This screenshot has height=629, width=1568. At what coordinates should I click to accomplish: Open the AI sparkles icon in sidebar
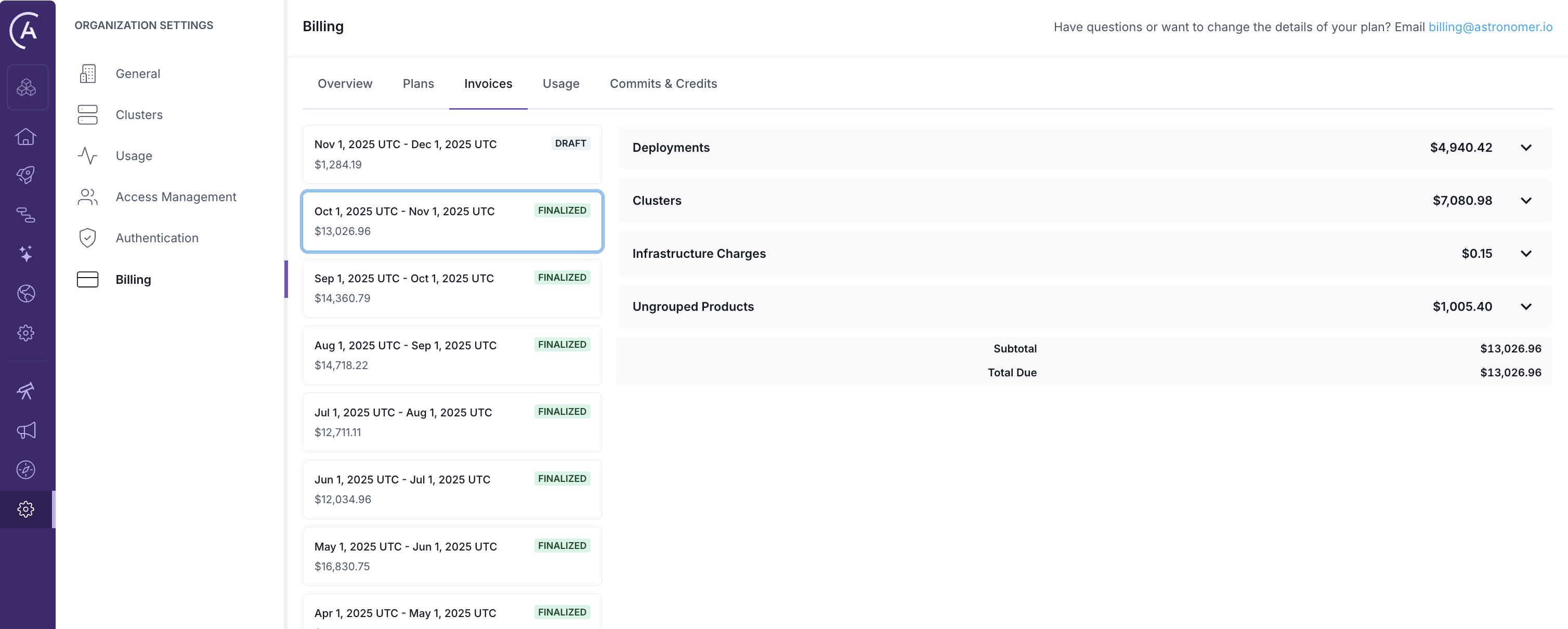click(x=26, y=254)
